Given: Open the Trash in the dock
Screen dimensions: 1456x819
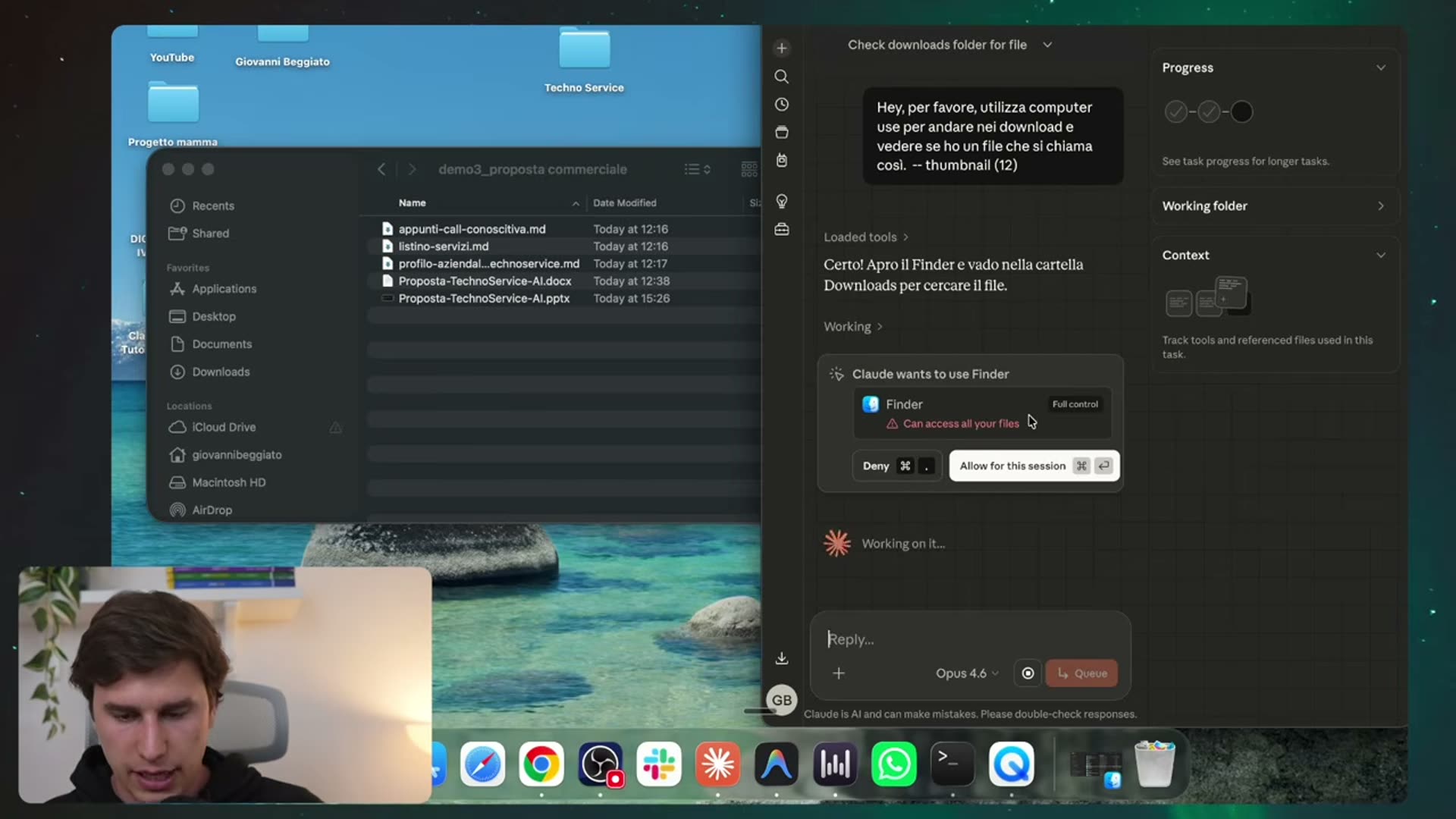Looking at the screenshot, I should 1154,764.
